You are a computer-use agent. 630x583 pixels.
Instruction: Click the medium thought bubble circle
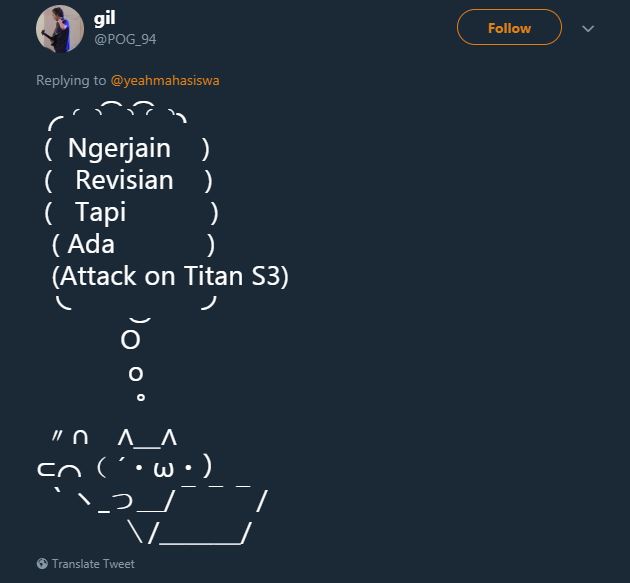[x=136, y=374]
